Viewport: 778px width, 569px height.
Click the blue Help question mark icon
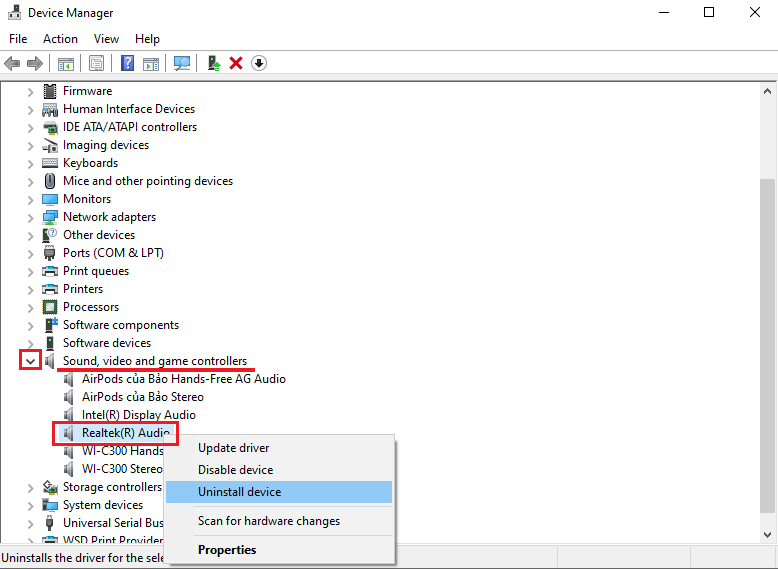click(x=128, y=63)
